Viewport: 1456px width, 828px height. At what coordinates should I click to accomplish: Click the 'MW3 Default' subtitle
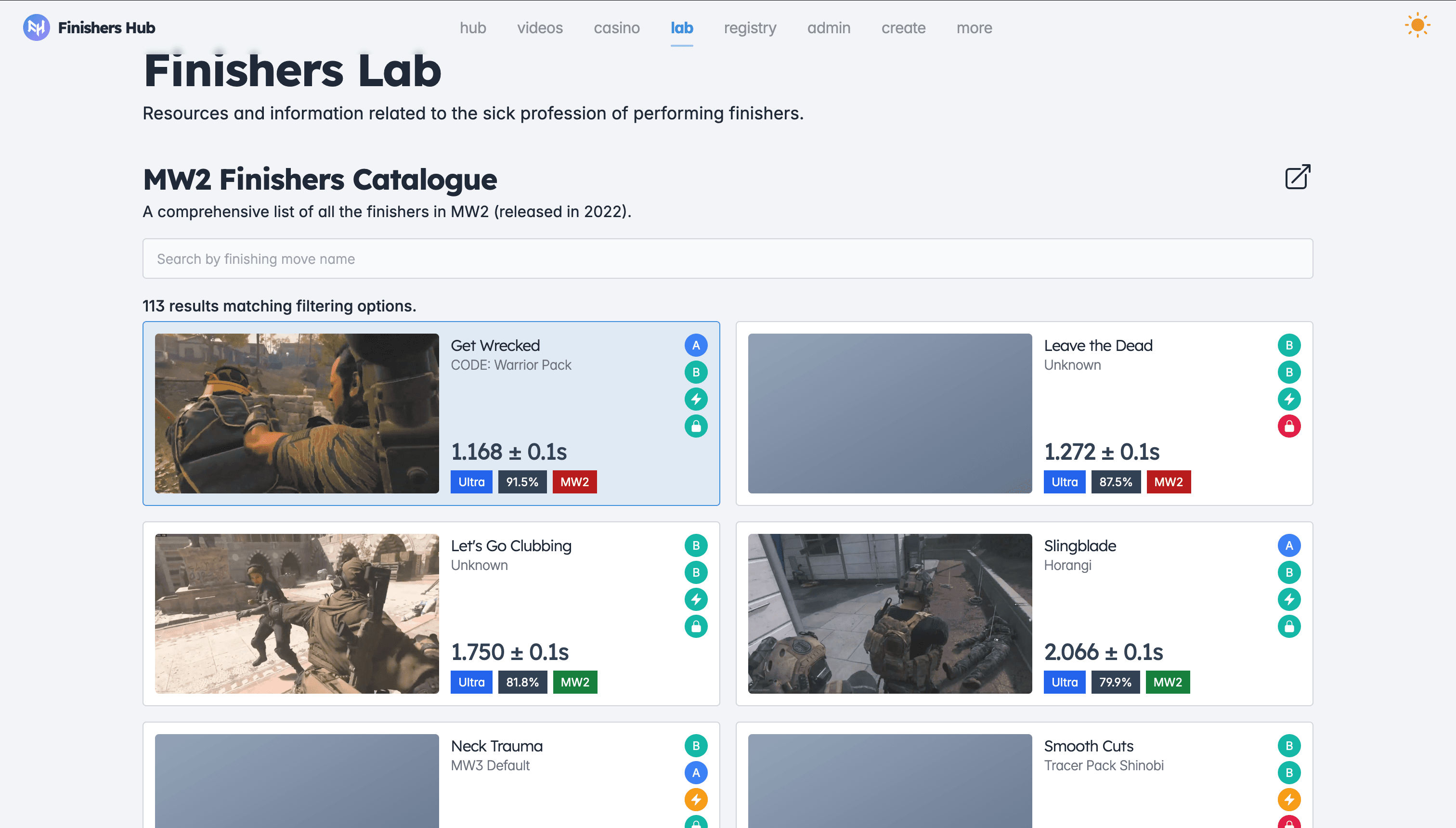pyautogui.click(x=490, y=765)
